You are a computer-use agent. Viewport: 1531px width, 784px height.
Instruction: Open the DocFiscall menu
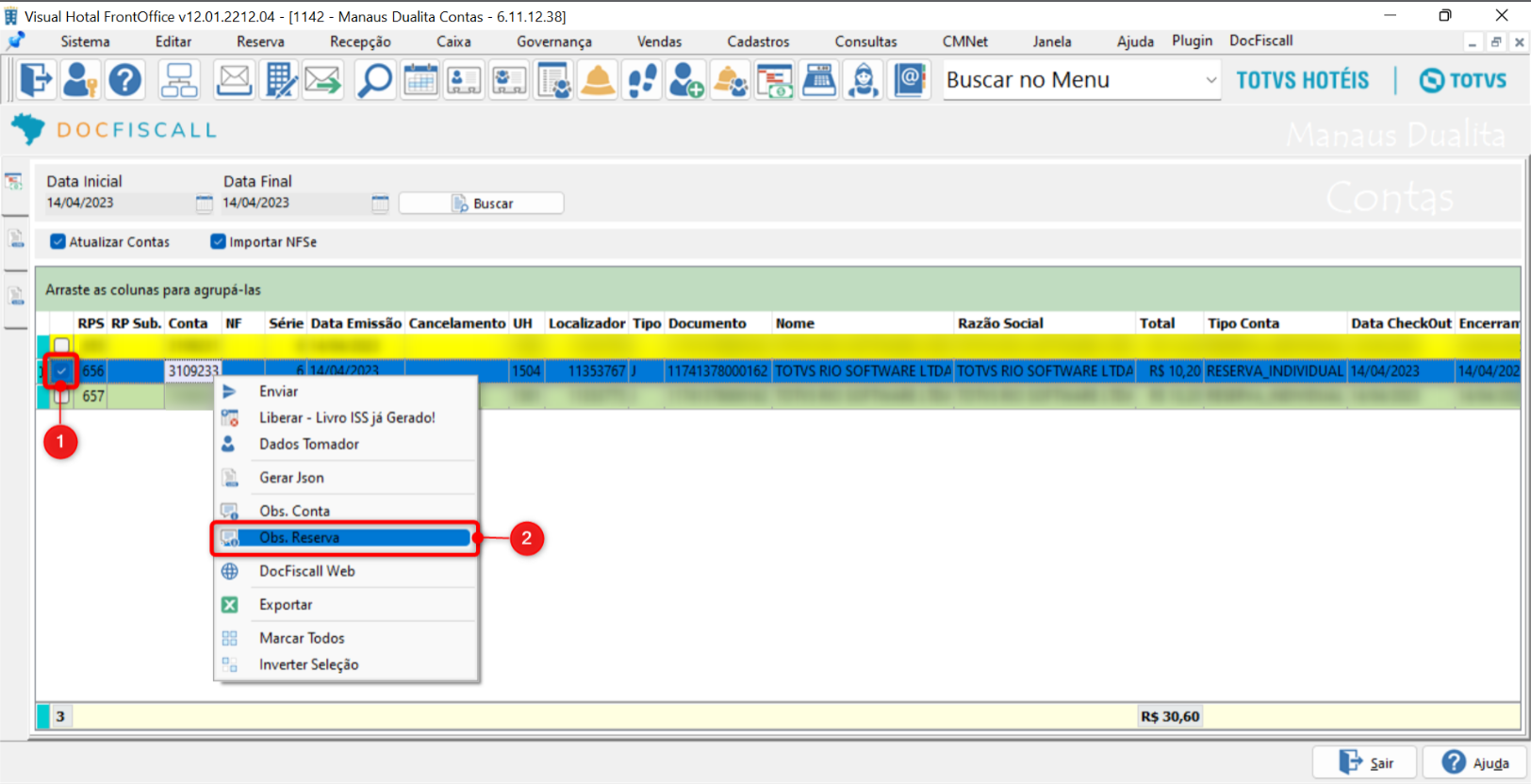tap(1260, 41)
